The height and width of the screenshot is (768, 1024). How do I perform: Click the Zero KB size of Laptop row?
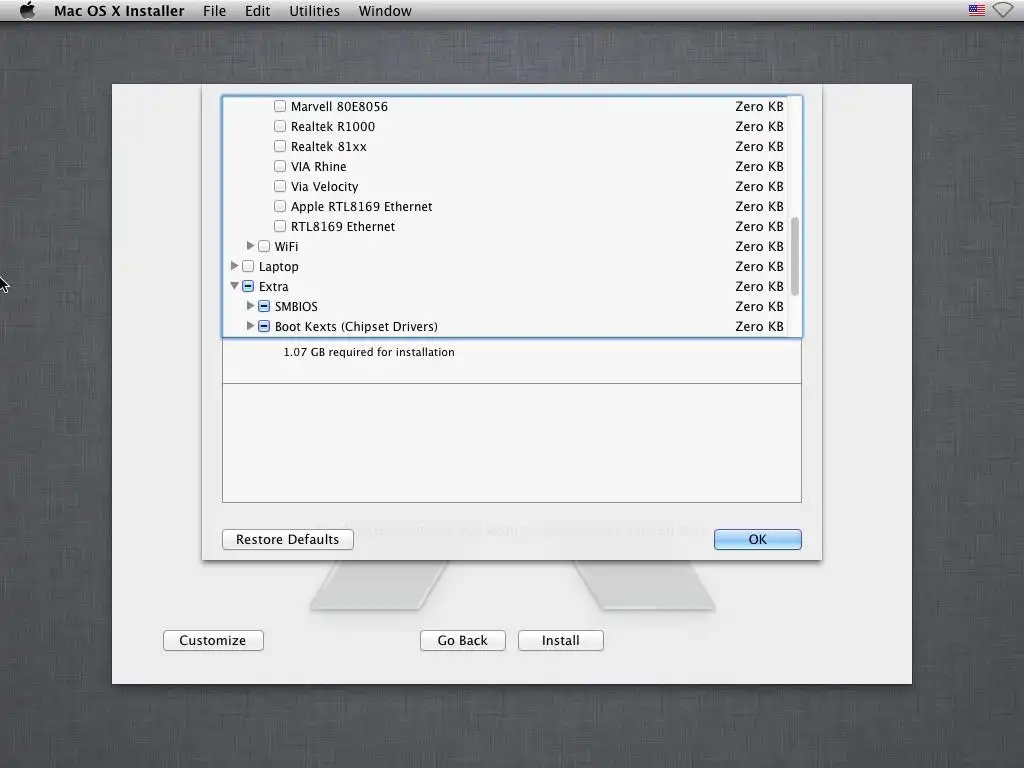(x=759, y=266)
